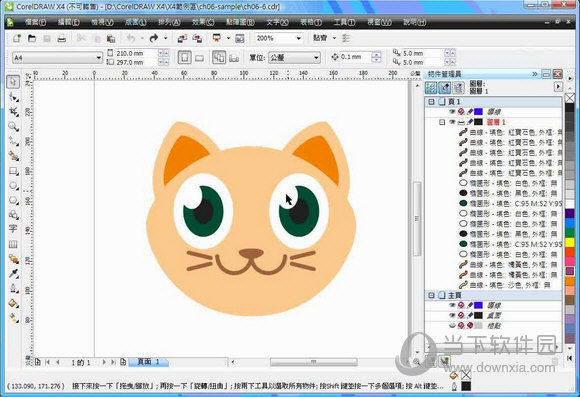This screenshot has height=397, width=580.
Task: Select the 頁面 1 page tab
Action: (148, 362)
